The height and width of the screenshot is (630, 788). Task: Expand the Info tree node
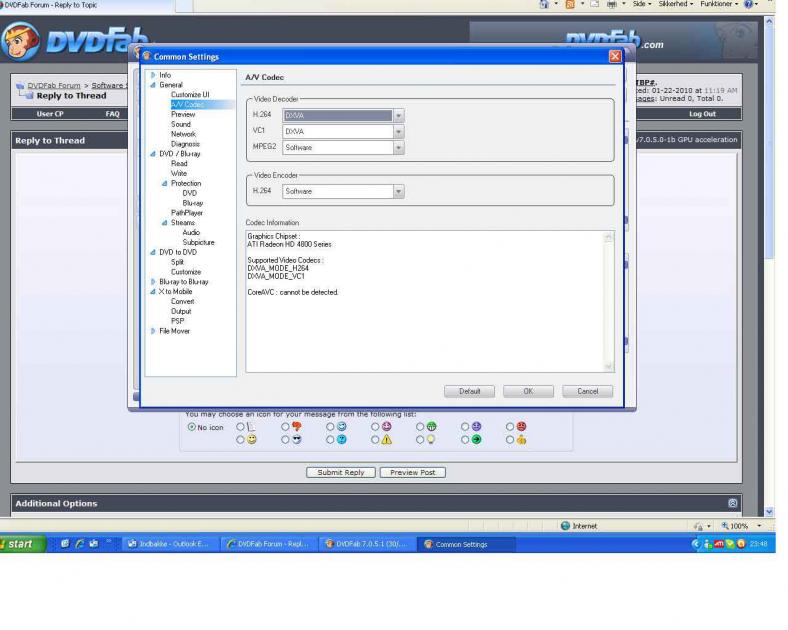(153, 75)
